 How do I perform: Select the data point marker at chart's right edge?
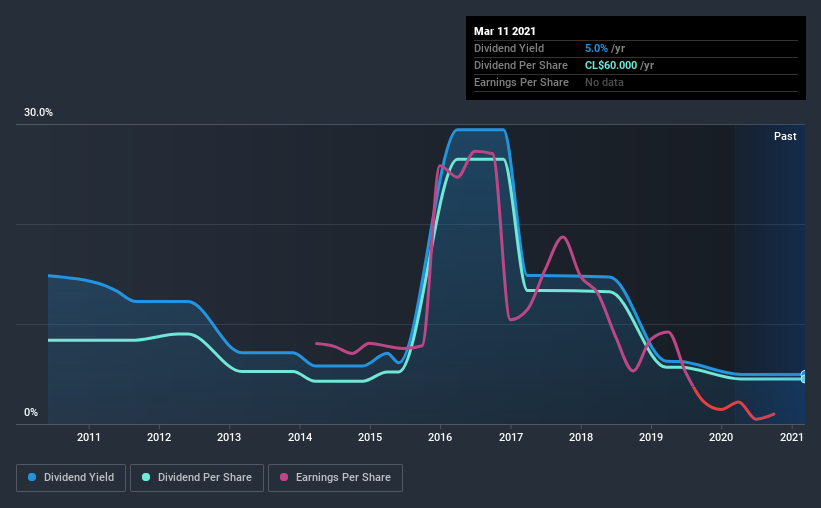point(804,377)
